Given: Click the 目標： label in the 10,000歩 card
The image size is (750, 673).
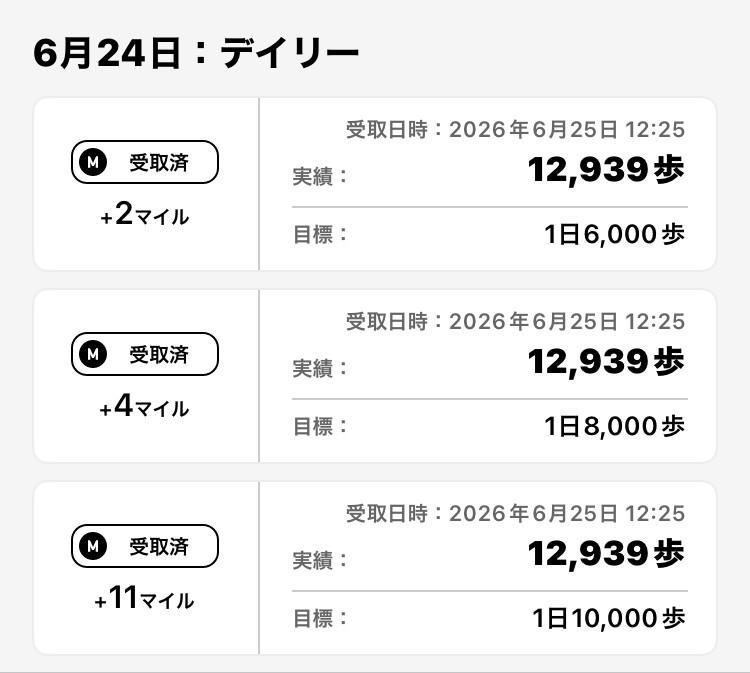Looking at the screenshot, I should (320, 618).
